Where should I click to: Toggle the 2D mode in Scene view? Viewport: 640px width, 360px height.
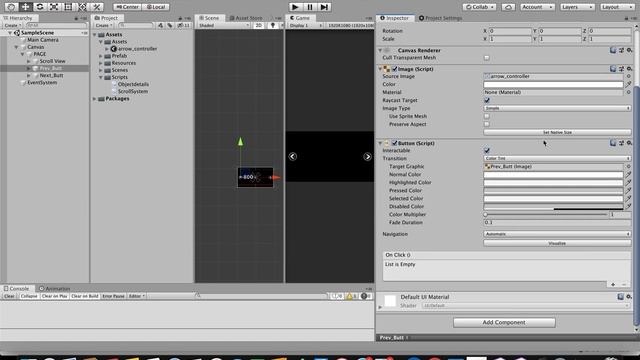(258, 25)
